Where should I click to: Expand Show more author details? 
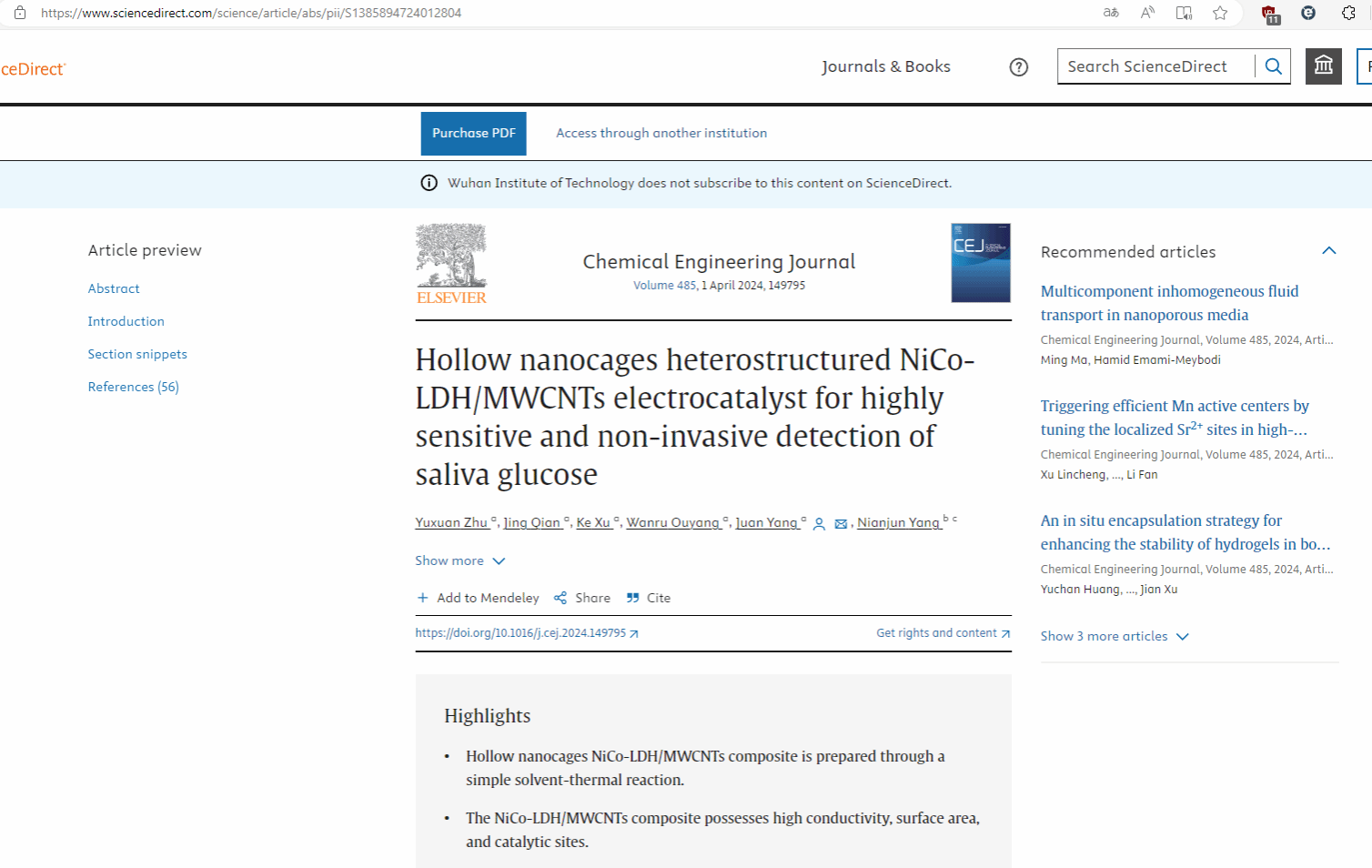click(x=459, y=560)
